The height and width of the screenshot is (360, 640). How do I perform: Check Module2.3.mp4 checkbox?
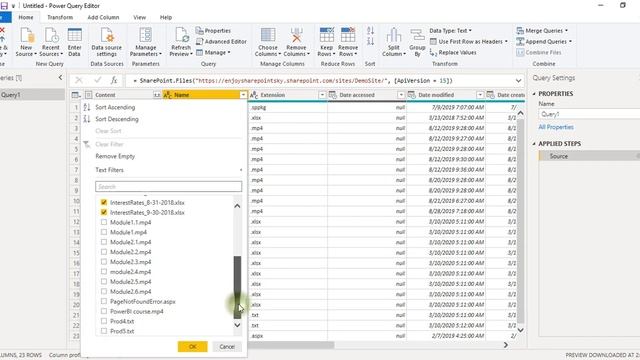click(104, 262)
